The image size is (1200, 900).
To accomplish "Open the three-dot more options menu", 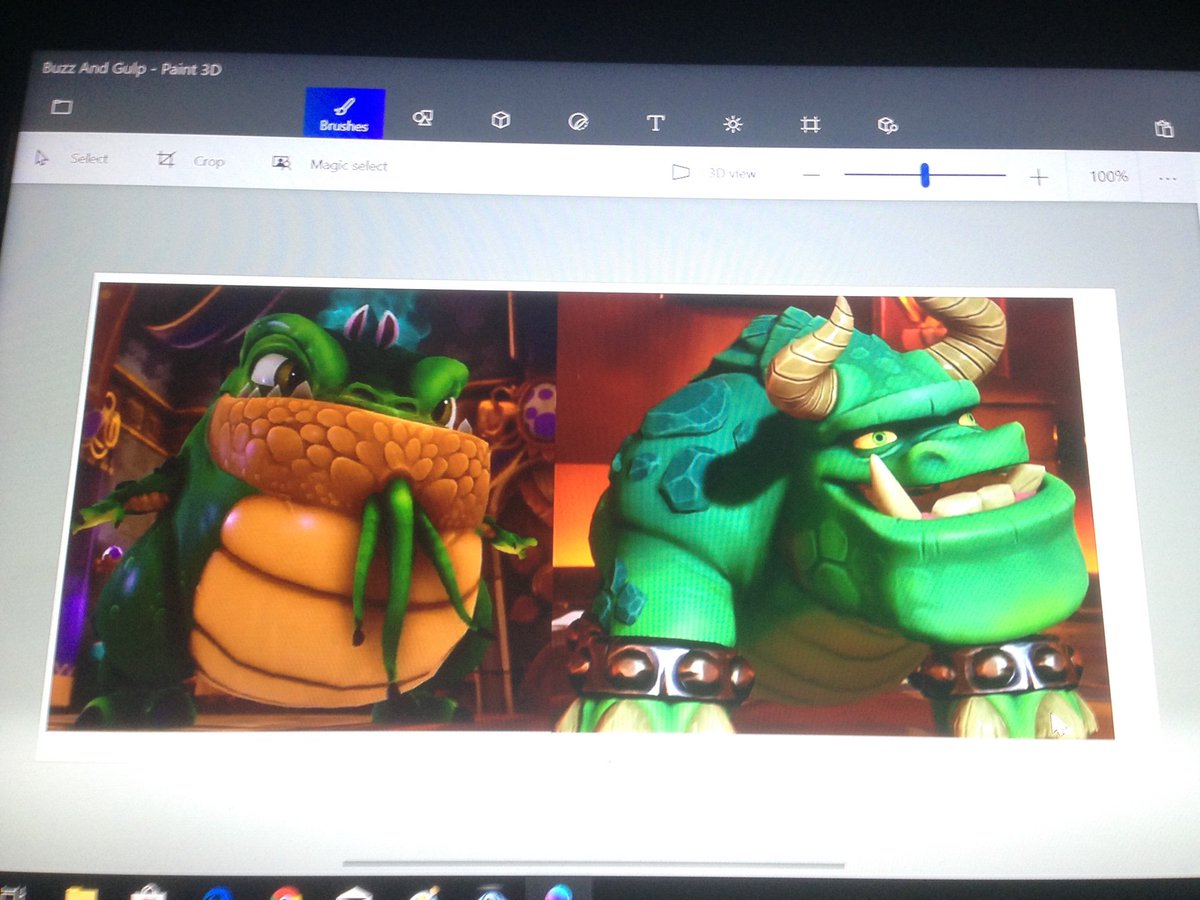I will 1167,179.
